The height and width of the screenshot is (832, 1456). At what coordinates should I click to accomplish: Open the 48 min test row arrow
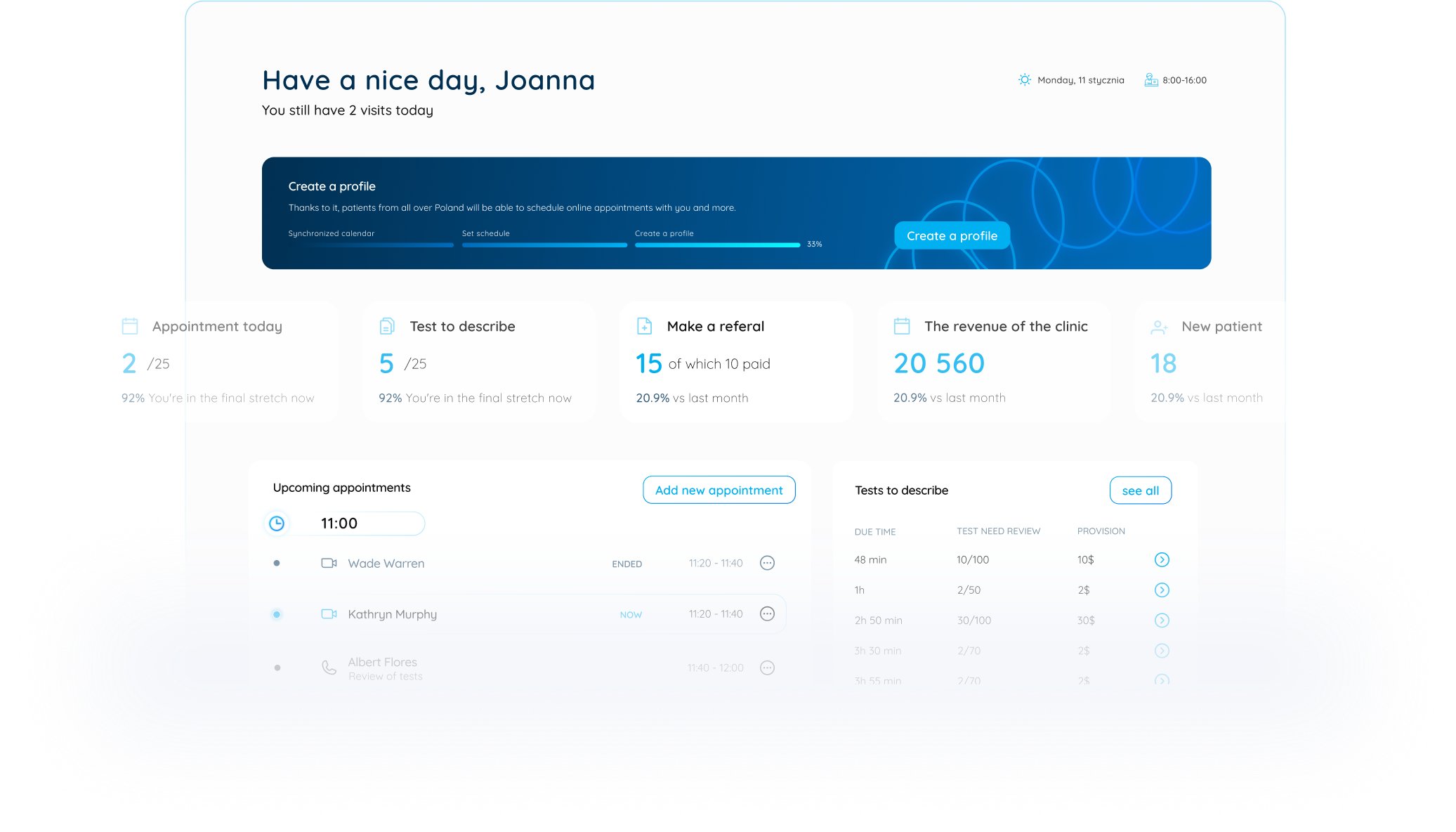pos(1162,559)
